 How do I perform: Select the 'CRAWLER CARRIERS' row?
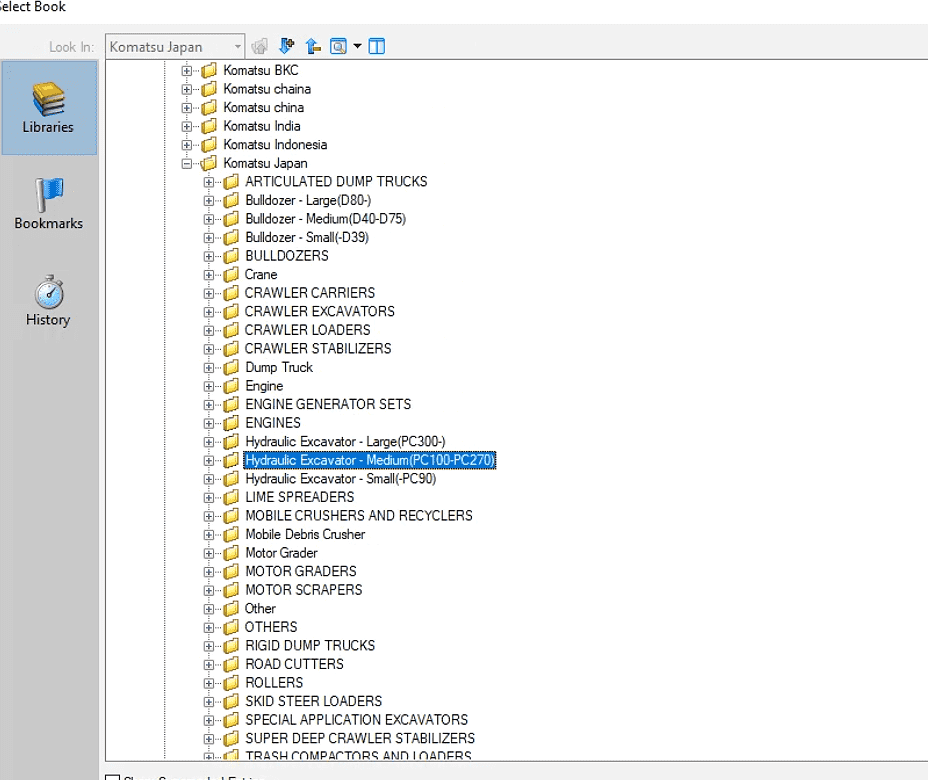point(310,293)
